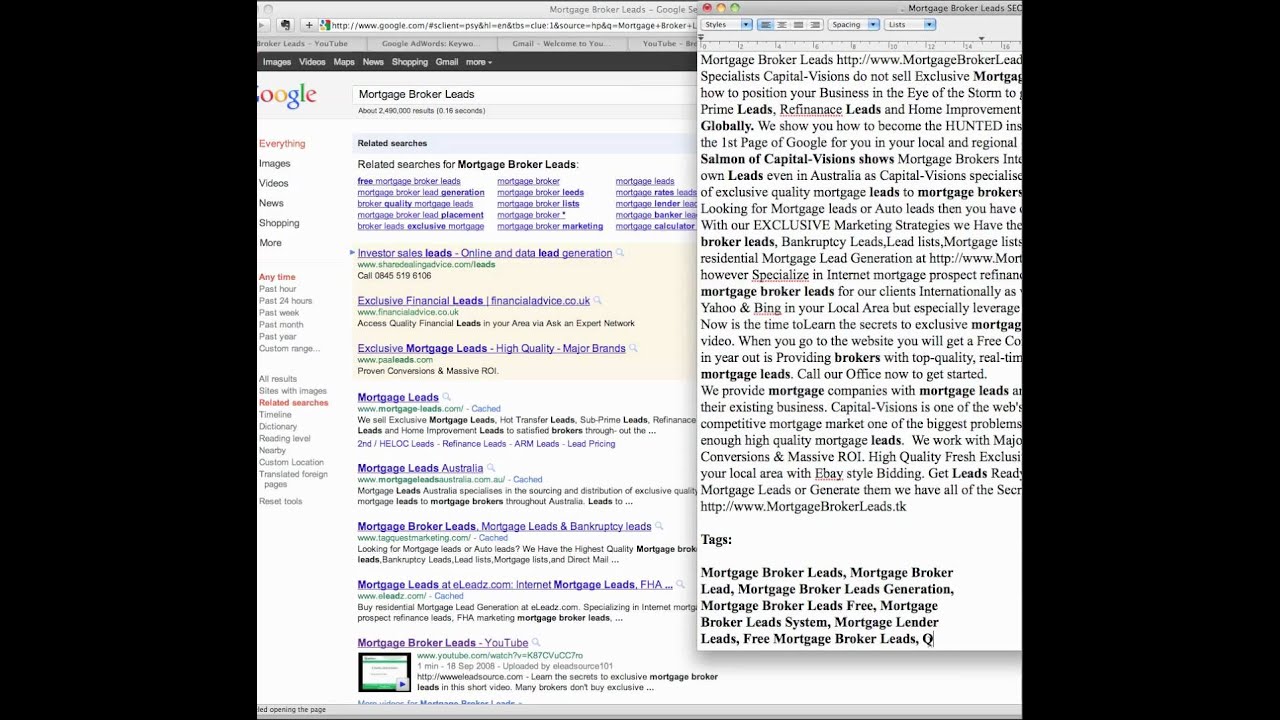Click the Evernote elephant icon in Safari toolbar

click(285, 25)
